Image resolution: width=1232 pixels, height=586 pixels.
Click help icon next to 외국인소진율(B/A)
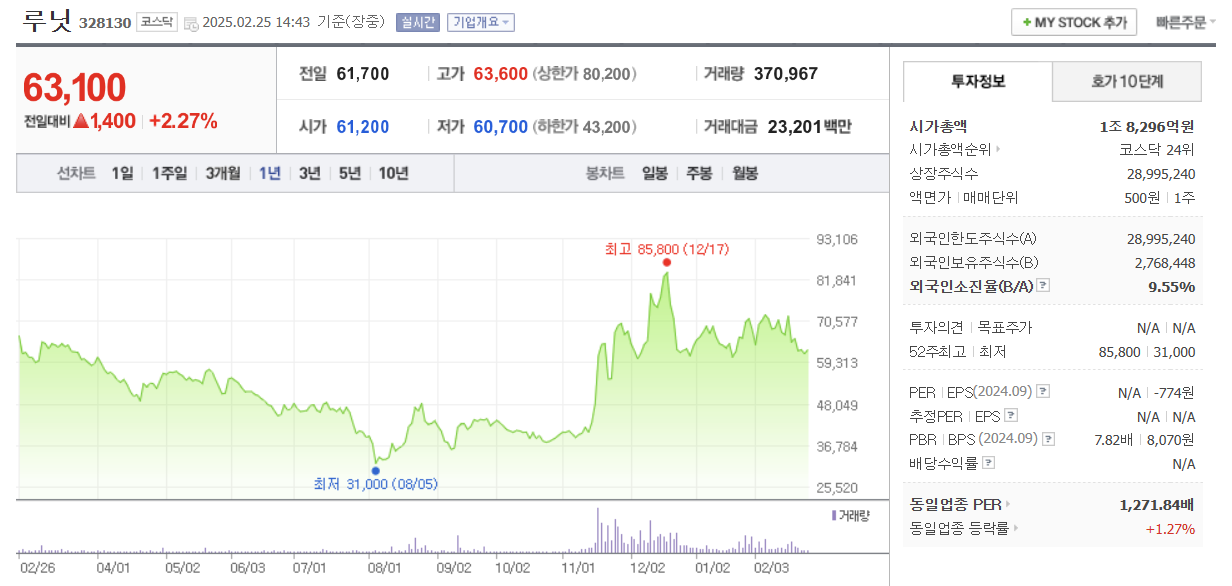[1043, 286]
